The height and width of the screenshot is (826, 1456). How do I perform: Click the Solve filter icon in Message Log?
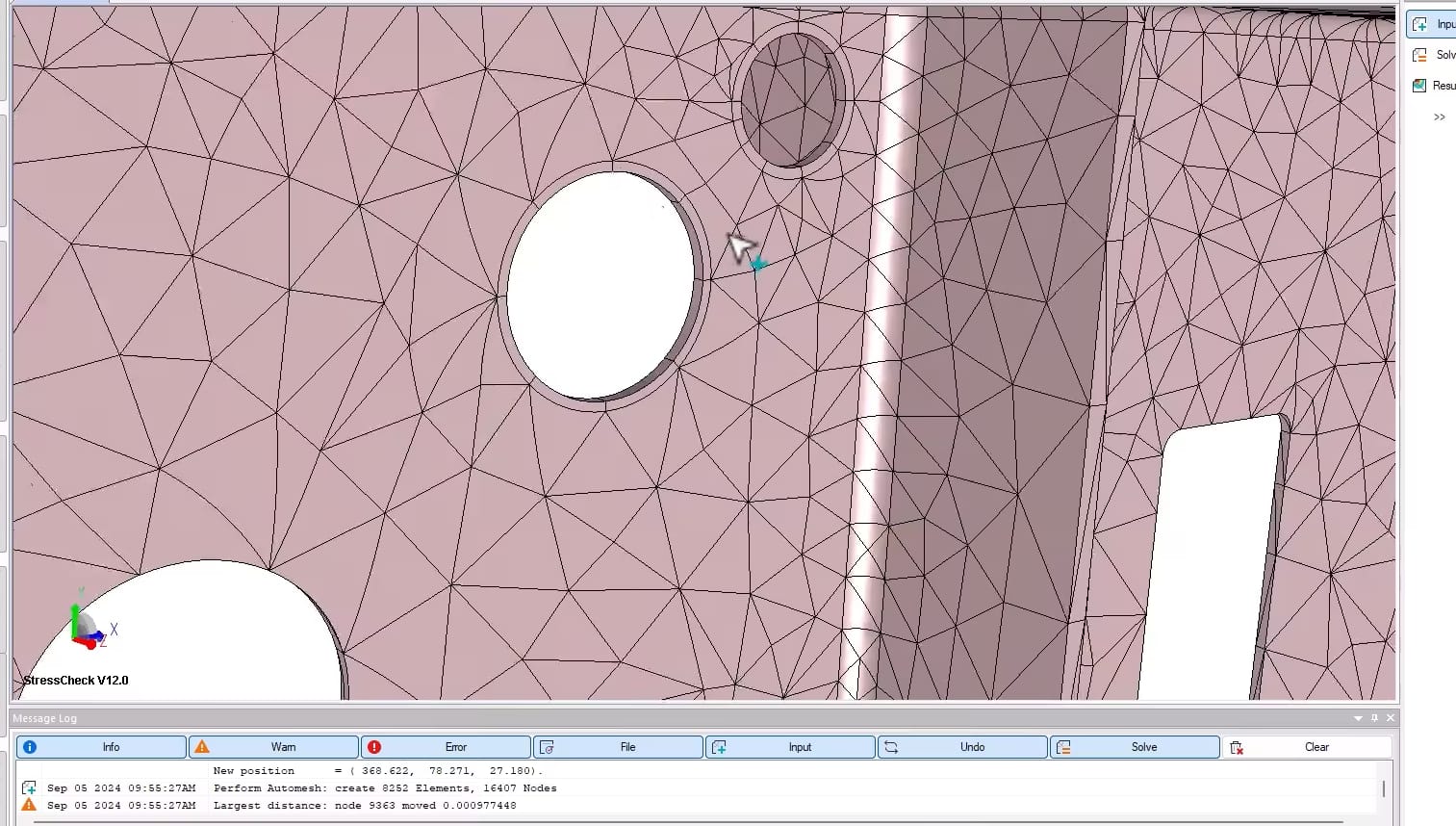1063,746
